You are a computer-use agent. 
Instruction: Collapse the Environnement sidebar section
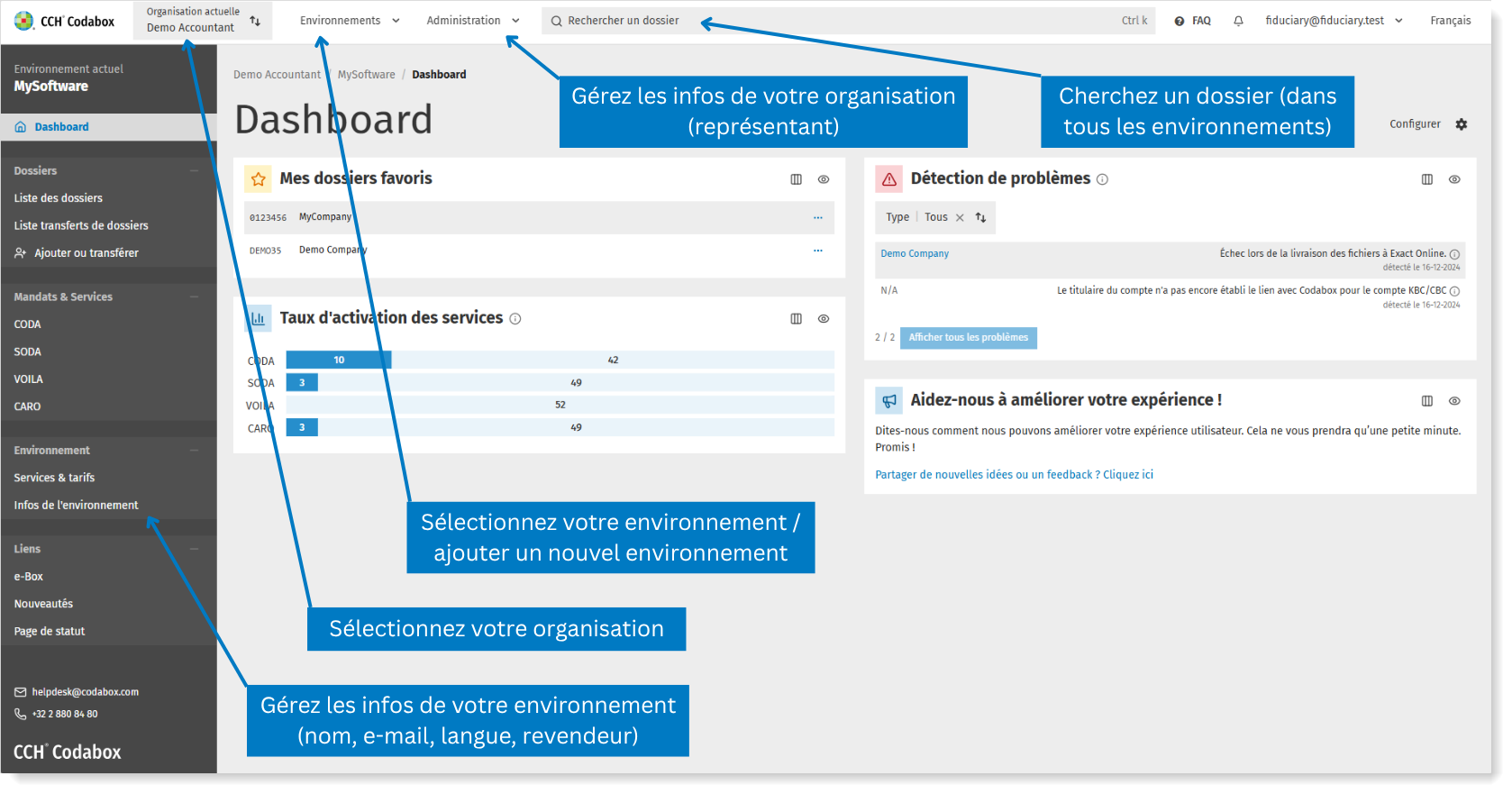pos(195,450)
